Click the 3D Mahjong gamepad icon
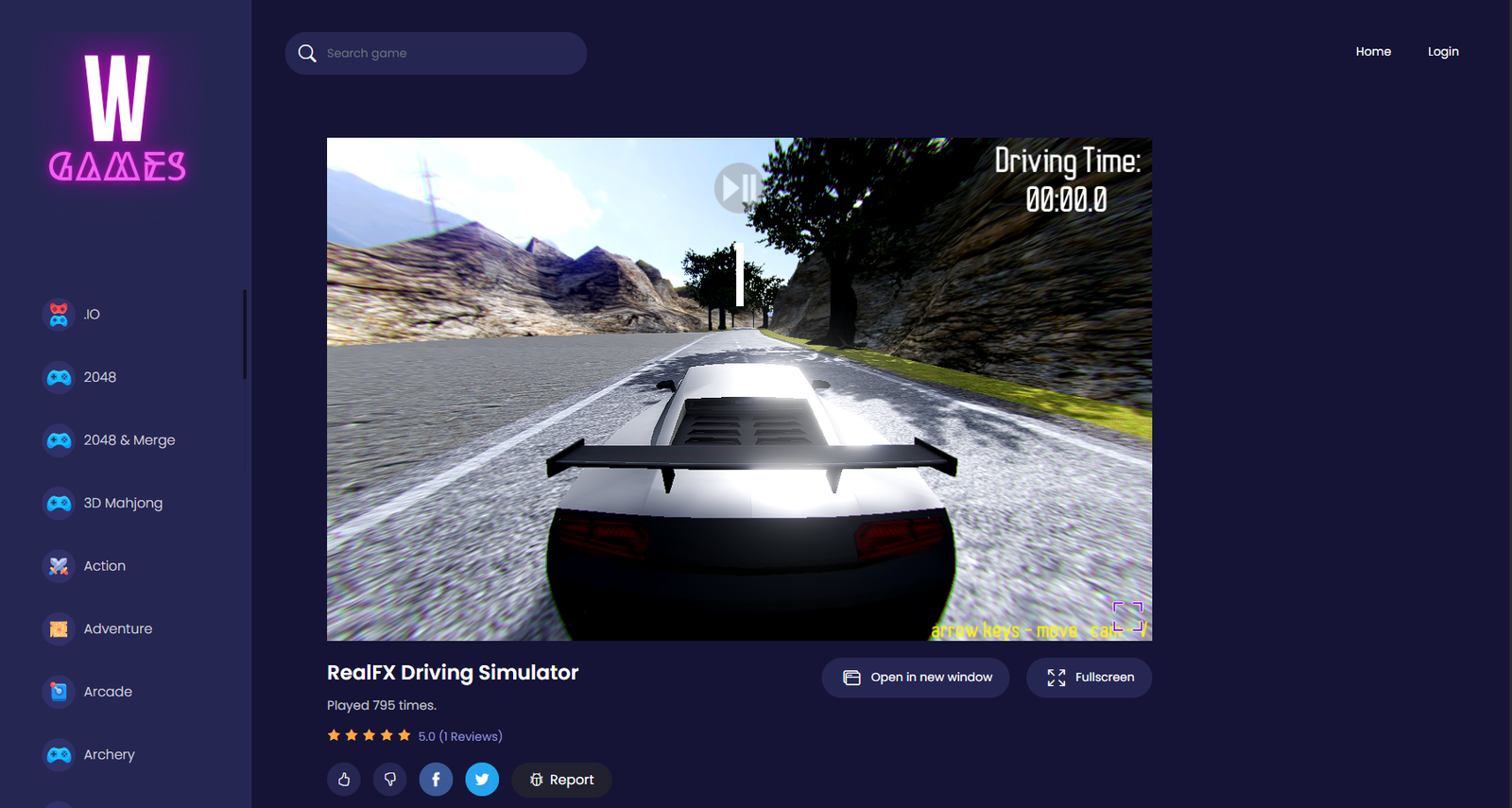1512x808 pixels. click(59, 503)
